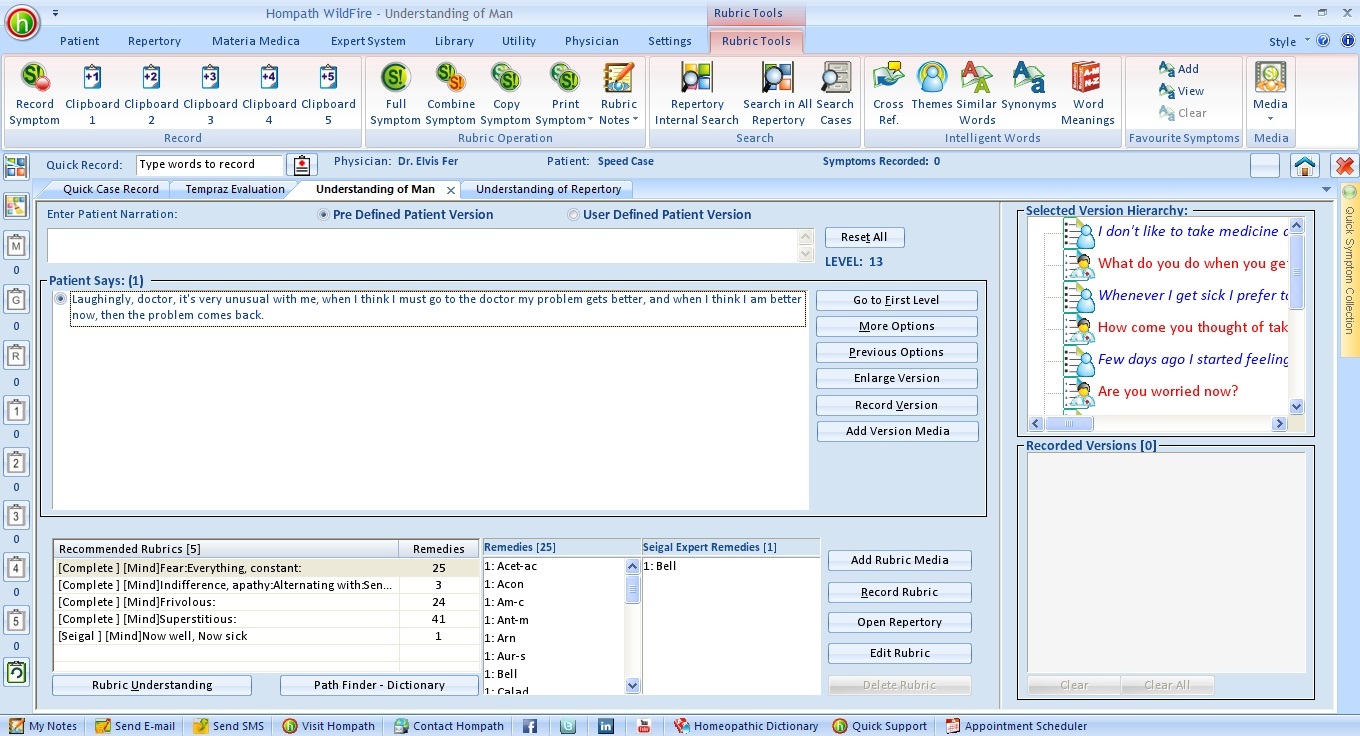Open the Expert System menu tab
Image resolution: width=1360 pixels, height=736 pixels.
[368, 41]
